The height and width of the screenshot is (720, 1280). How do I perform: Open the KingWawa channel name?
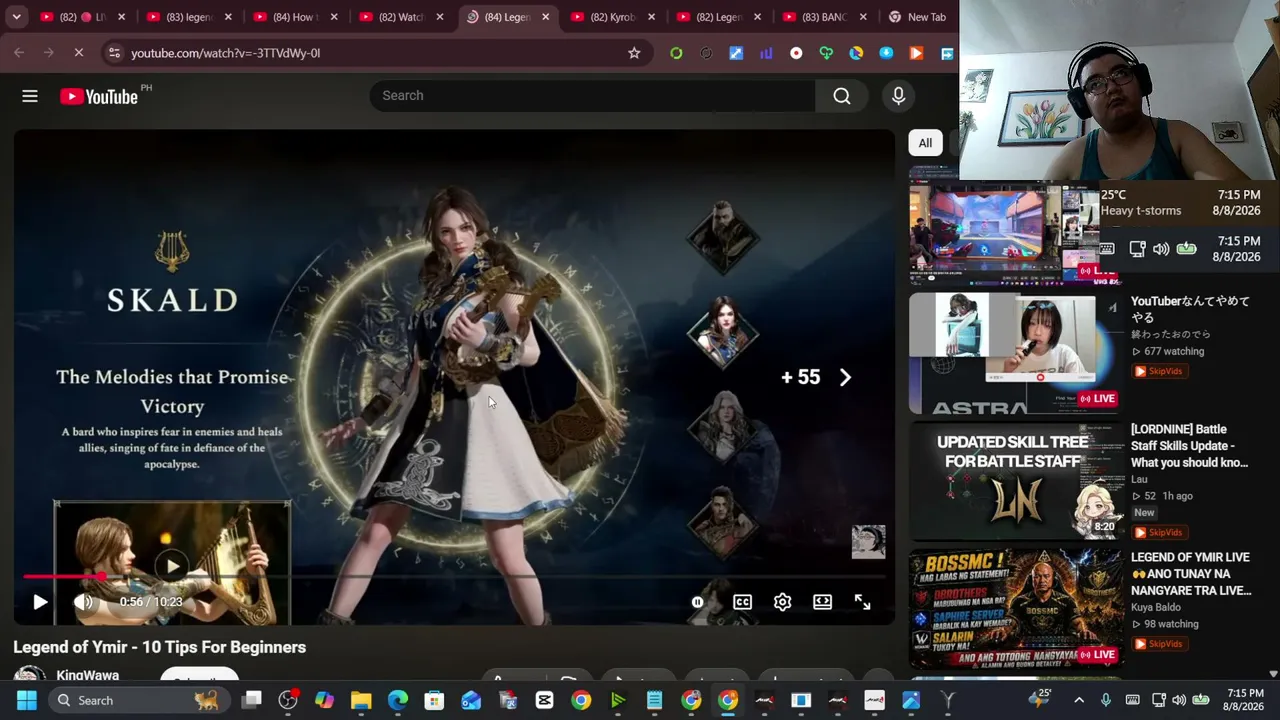click(88, 676)
